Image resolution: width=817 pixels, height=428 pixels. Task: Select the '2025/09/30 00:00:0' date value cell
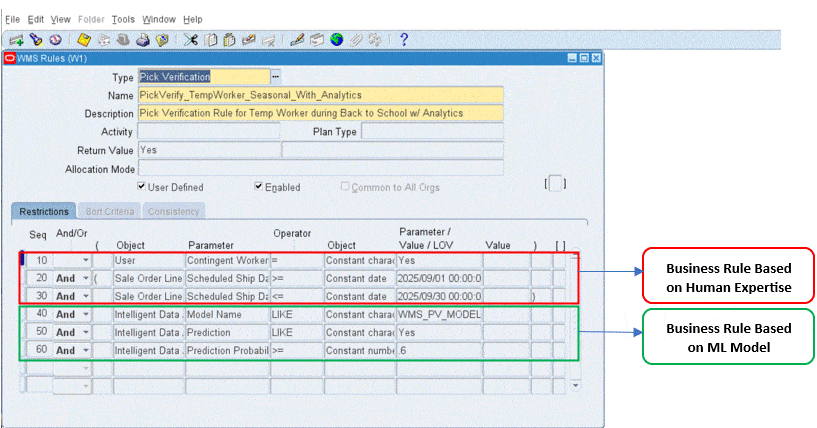pyautogui.click(x=439, y=296)
